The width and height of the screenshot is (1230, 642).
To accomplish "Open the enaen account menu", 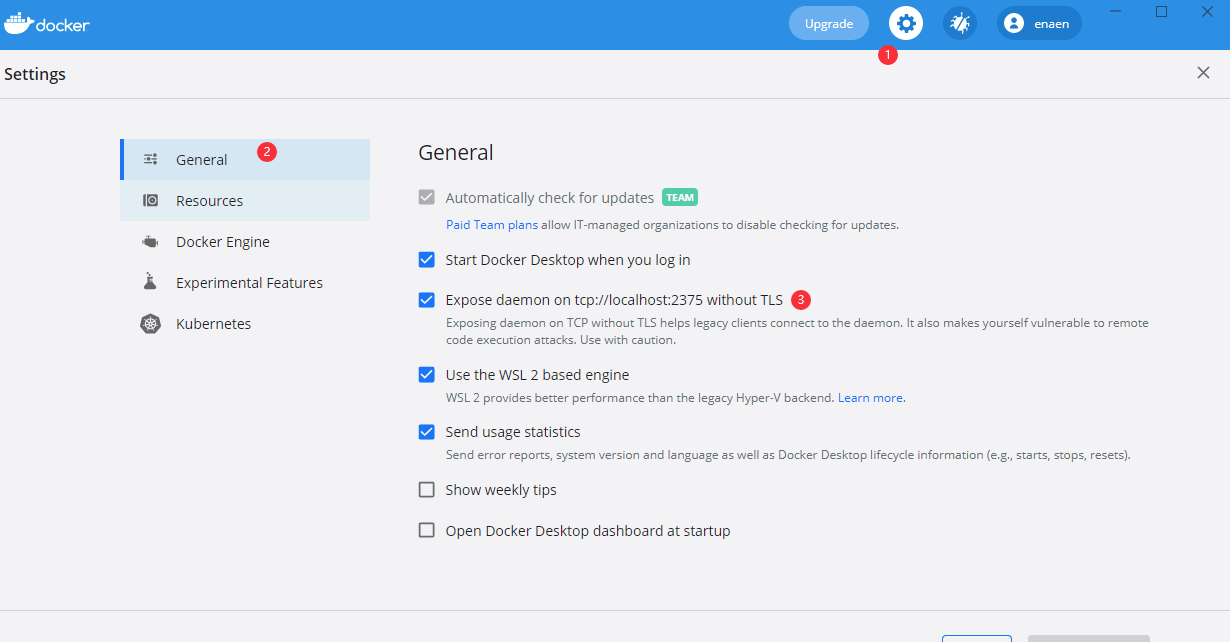I will (x=1039, y=23).
